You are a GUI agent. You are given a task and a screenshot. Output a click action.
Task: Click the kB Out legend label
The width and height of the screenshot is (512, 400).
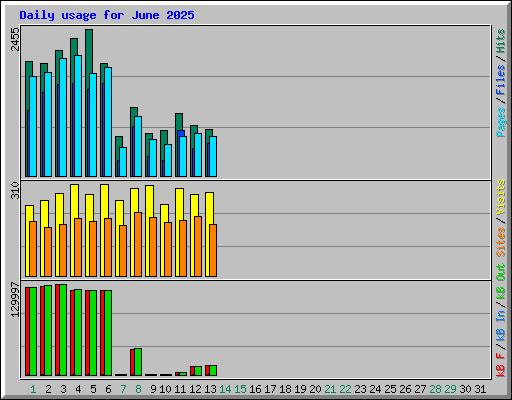click(x=501, y=282)
